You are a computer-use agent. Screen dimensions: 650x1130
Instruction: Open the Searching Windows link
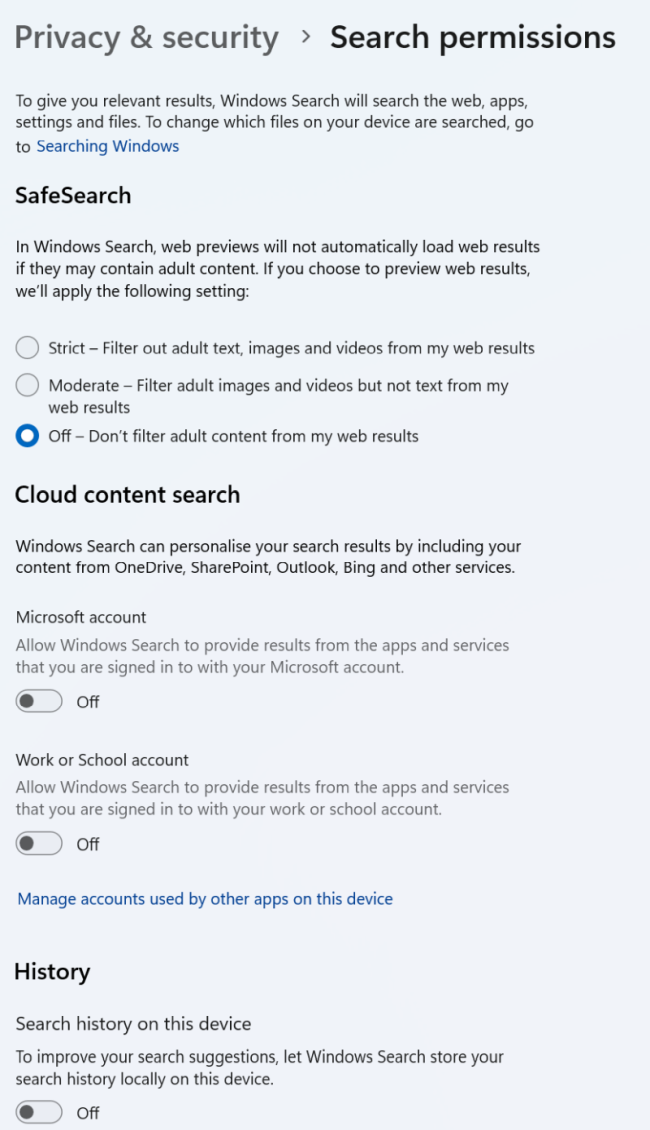tap(107, 146)
